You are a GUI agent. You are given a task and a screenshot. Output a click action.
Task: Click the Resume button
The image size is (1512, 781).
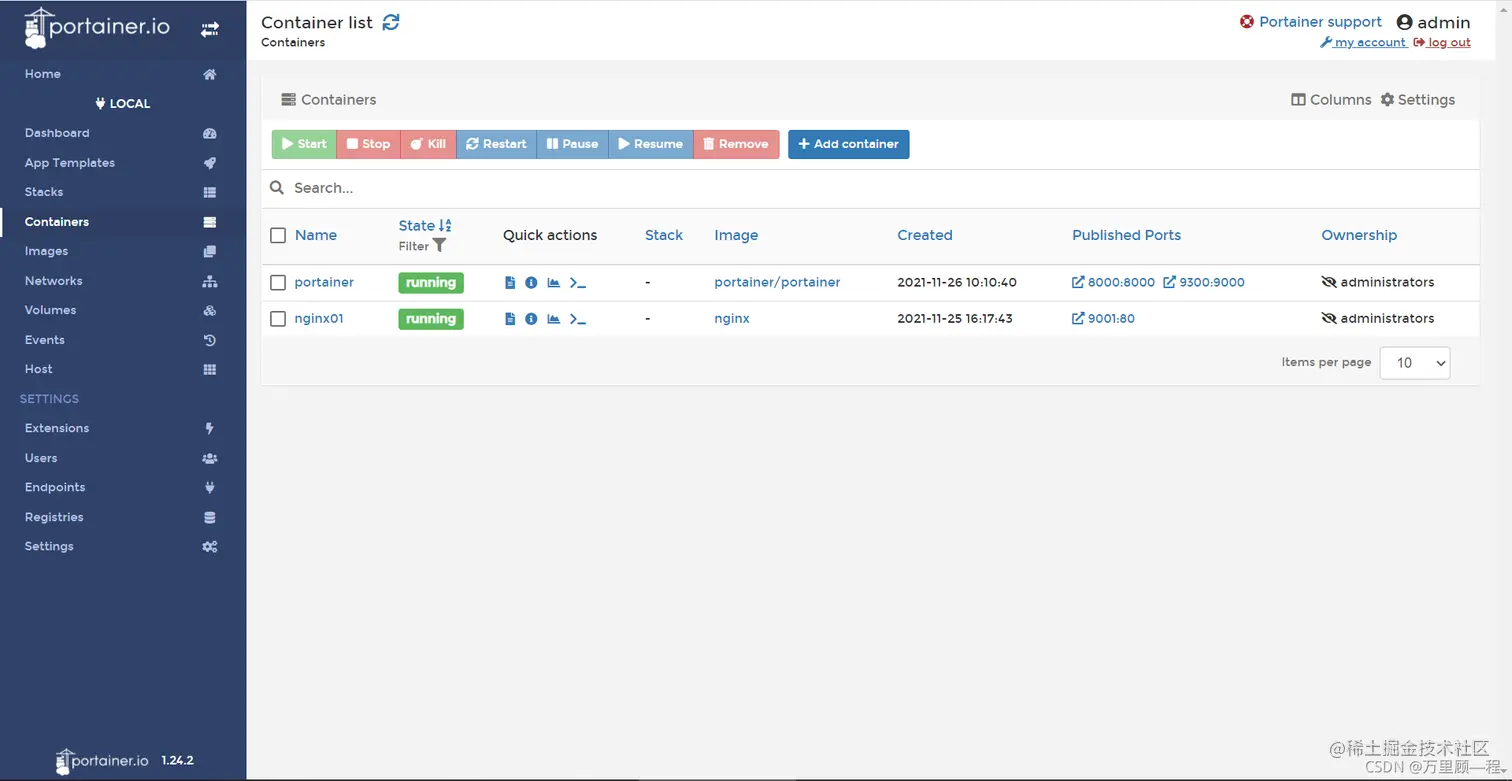pyautogui.click(x=651, y=144)
